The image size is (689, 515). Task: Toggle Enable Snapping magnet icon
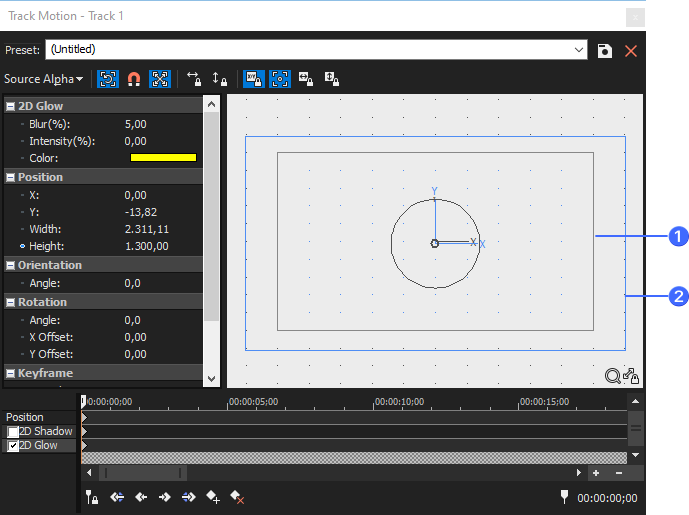click(133, 79)
